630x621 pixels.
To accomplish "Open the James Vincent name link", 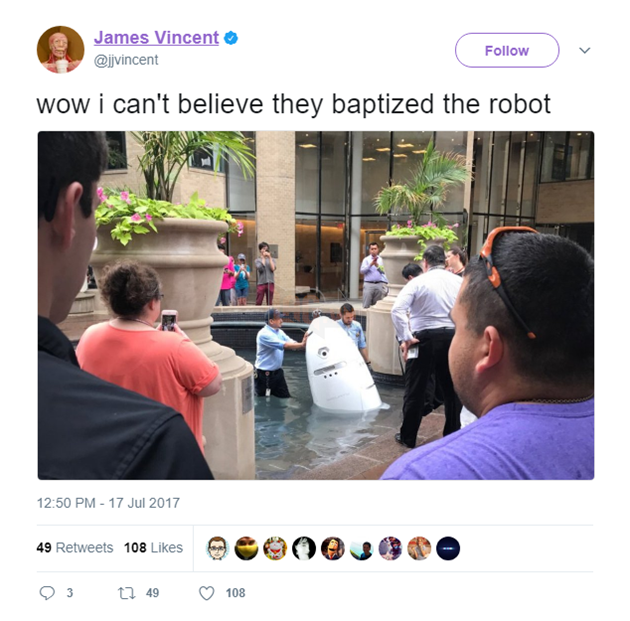I will (x=156, y=38).
